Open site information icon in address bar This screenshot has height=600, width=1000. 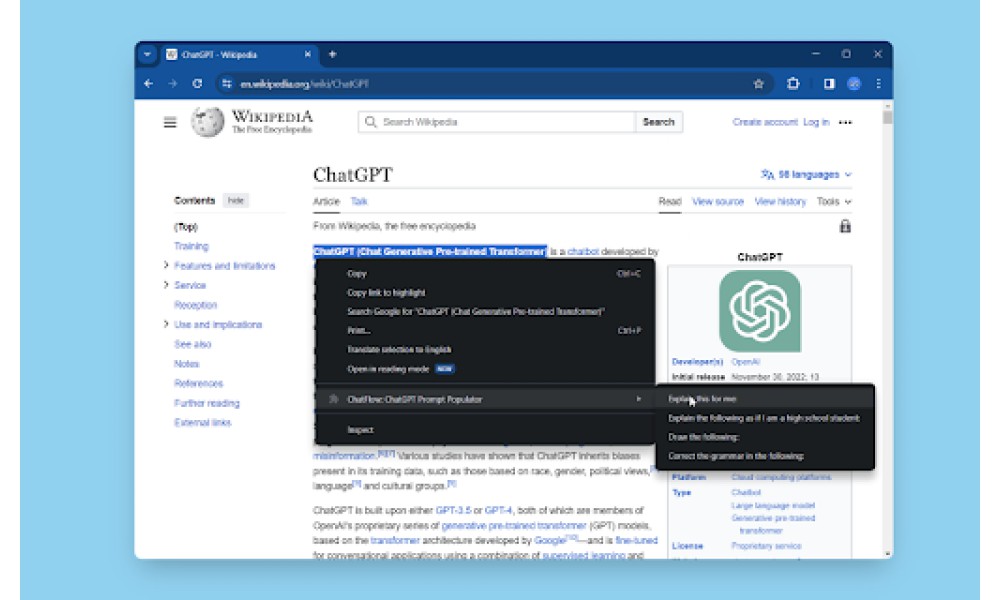[227, 84]
